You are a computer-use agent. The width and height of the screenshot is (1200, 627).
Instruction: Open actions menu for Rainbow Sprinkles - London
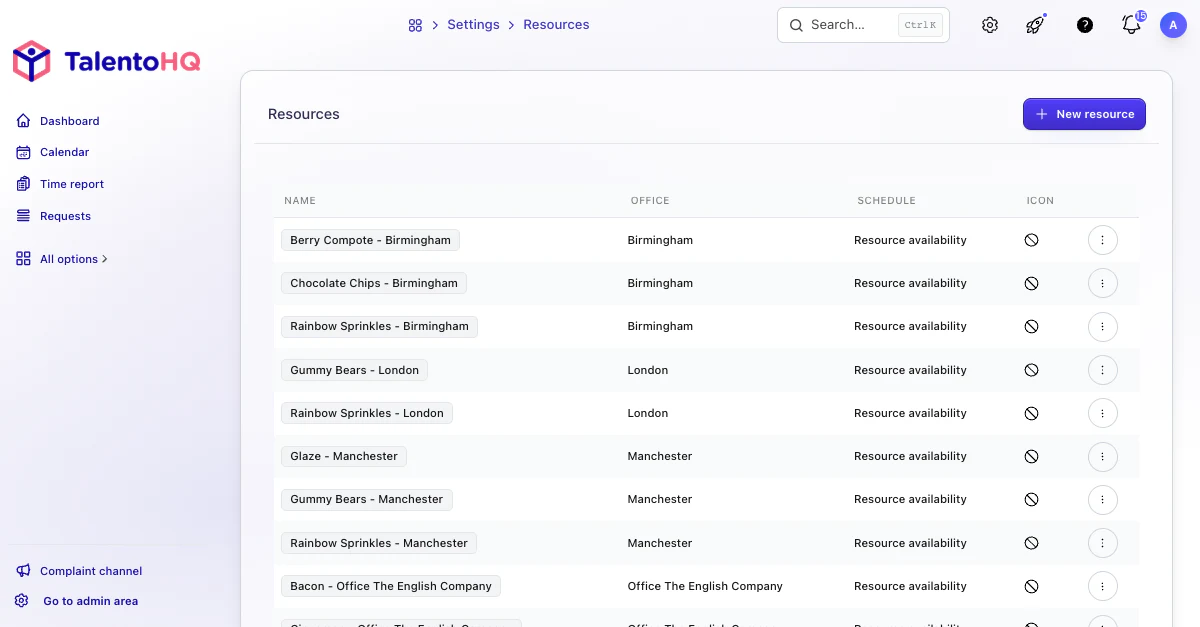pos(1103,413)
